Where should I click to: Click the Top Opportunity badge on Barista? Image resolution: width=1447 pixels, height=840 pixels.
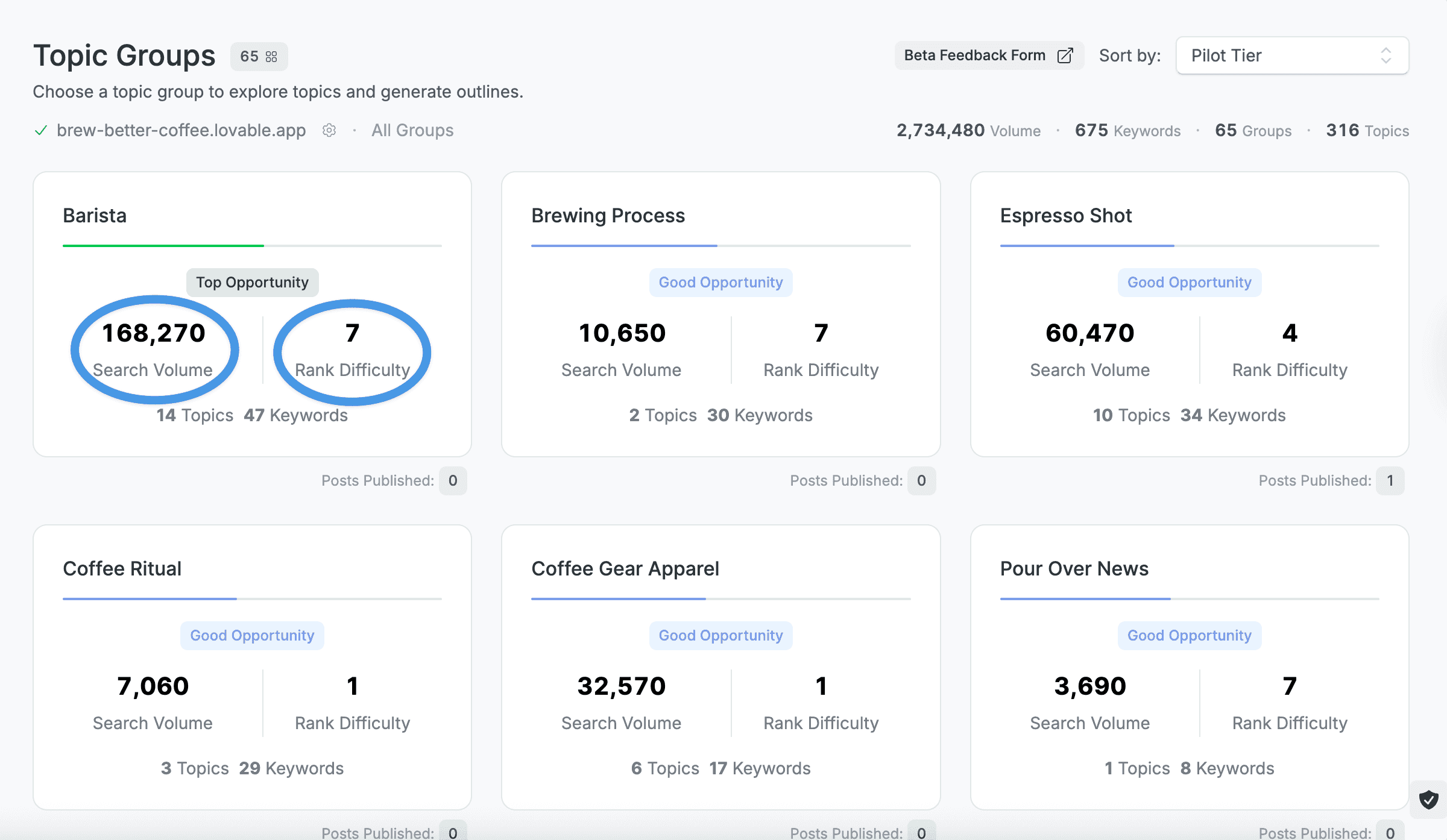tap(252, 283)
